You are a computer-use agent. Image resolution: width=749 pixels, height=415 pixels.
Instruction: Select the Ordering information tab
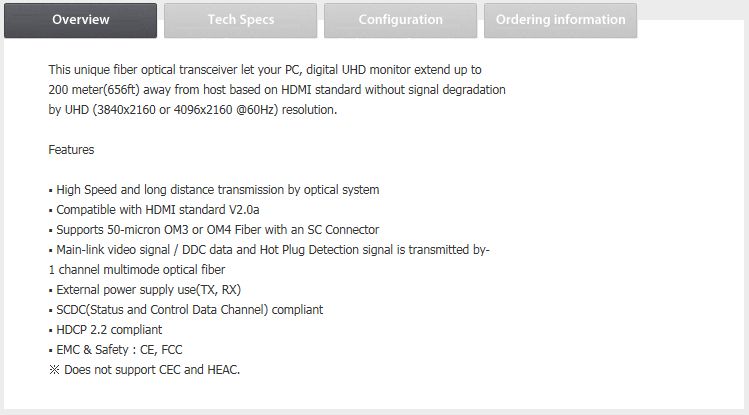(x=560, y=21)
